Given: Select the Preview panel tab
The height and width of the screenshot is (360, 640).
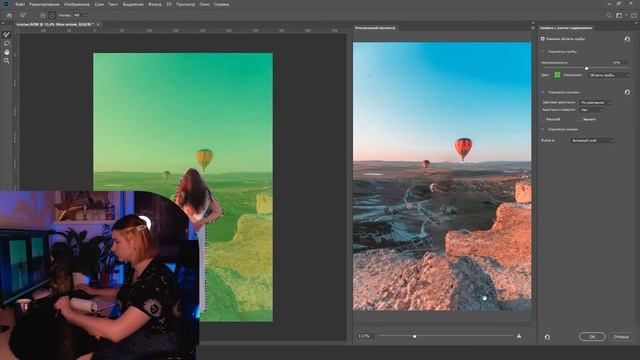Looking at the screenshot, I should tap(375, 28).
